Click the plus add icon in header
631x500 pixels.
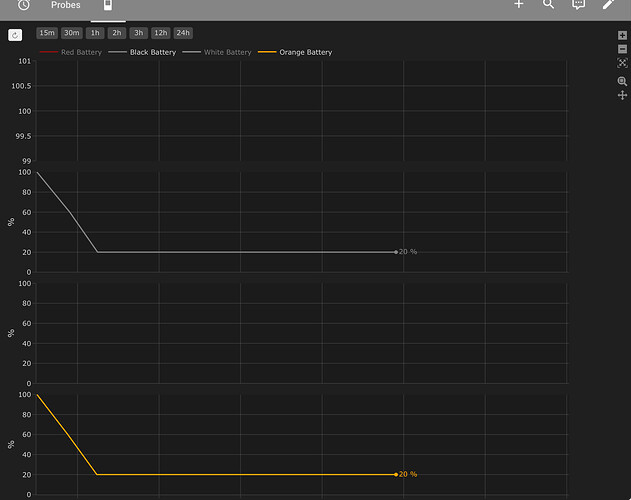point(519,4)
